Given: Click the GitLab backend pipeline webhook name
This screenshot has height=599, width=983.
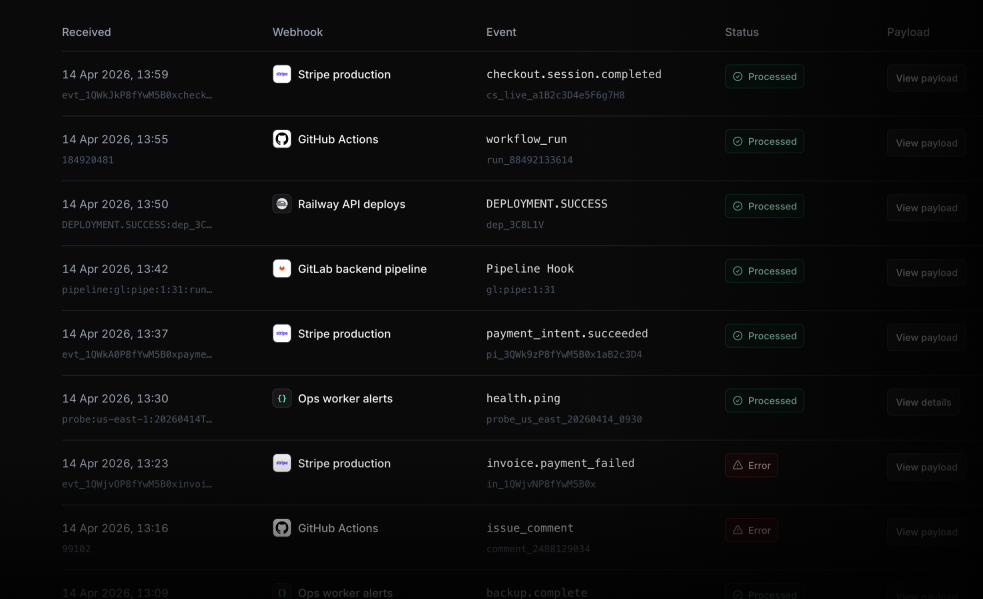Looking at the screenshot, I should pos(363,268).
